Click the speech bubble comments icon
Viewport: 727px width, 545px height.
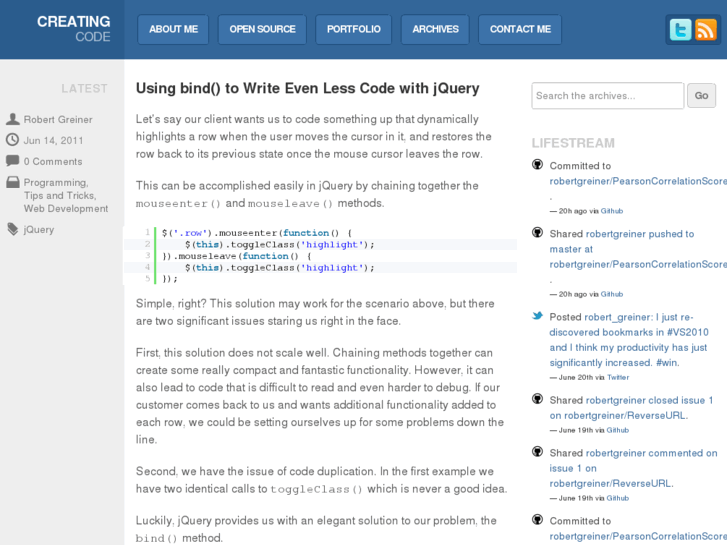[x=12, y=161]
